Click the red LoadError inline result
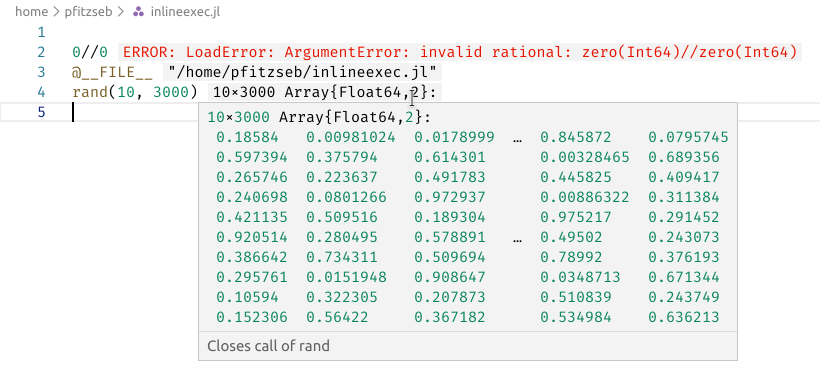Screen dimensions: 820x367 pyautogui.click(x=460, y=52)
